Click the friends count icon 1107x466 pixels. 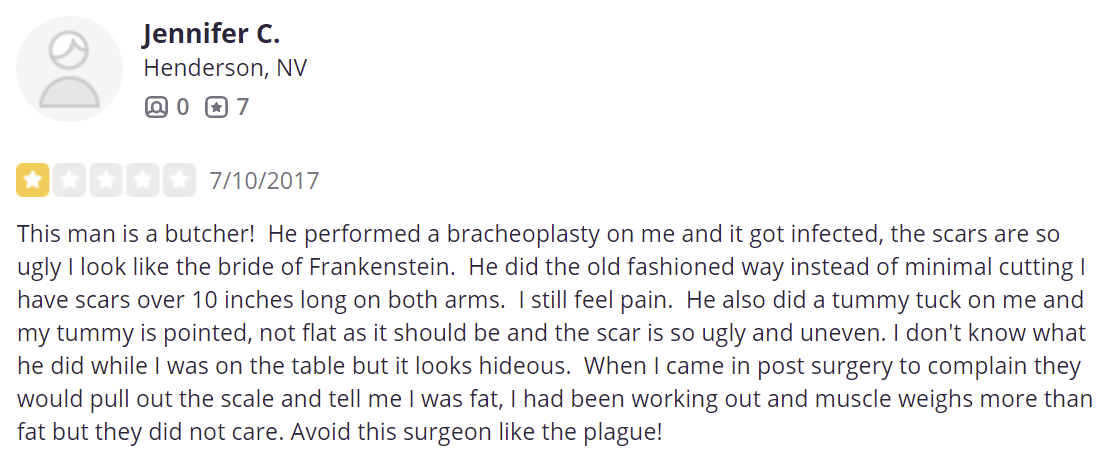click(x=156, y=107)
